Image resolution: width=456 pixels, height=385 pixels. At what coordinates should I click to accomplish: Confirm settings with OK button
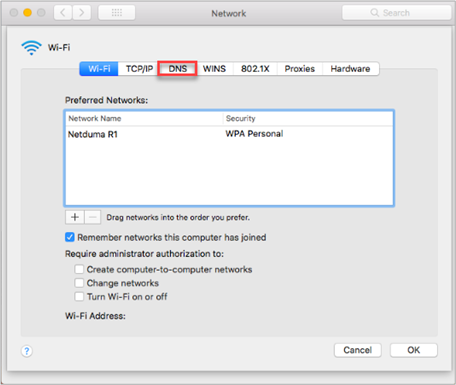414,350
